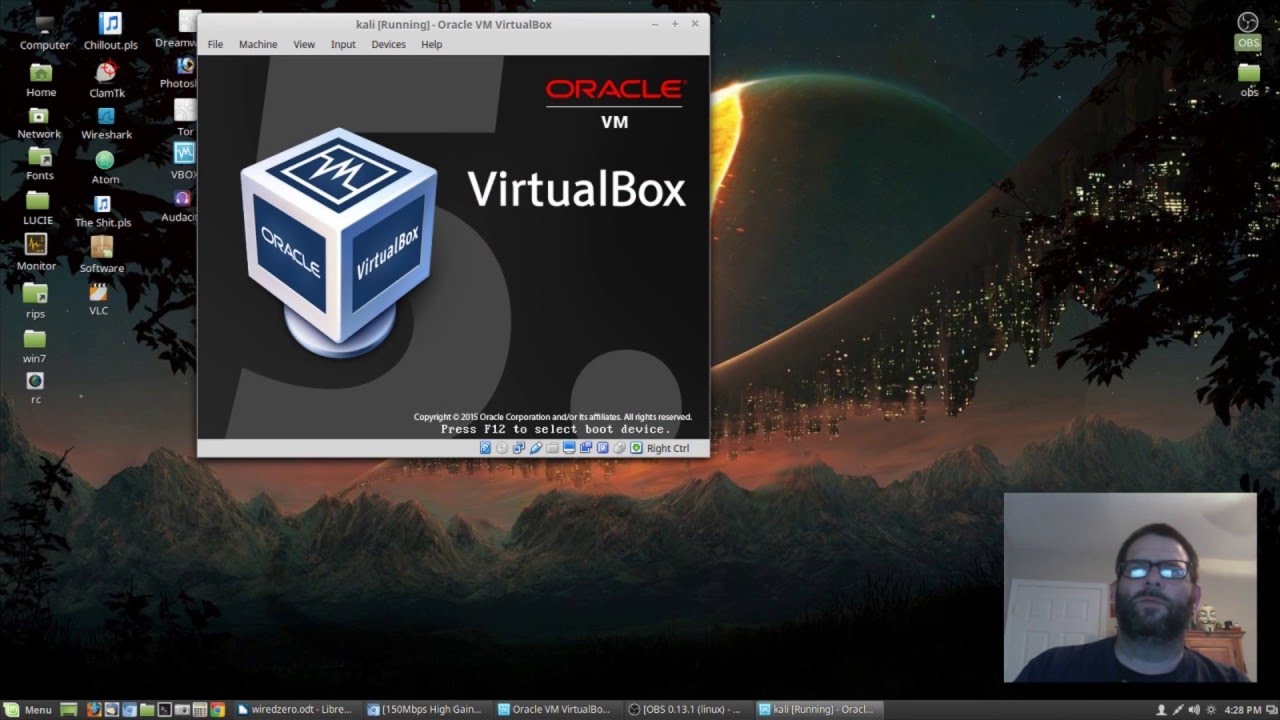Image resolution: width=1280 pixels, height=720 pixels.
Task: Select the Chillout.pls playlist file
Action: [110, 31]
